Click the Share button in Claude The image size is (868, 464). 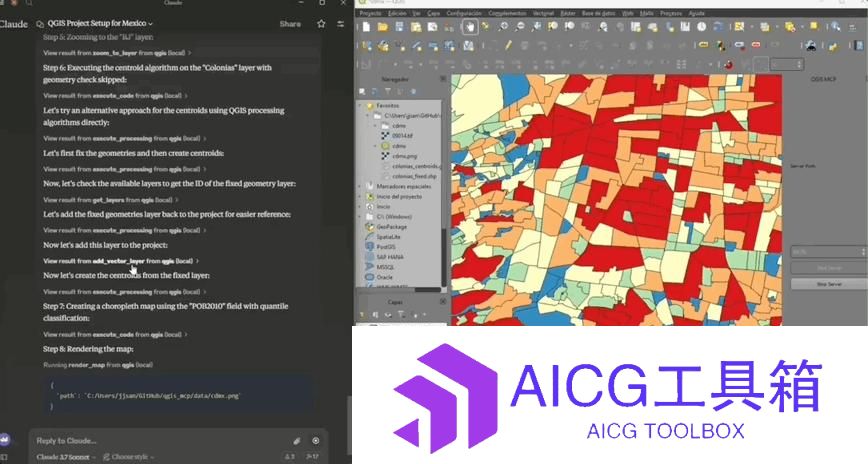[x=290, y=24]
